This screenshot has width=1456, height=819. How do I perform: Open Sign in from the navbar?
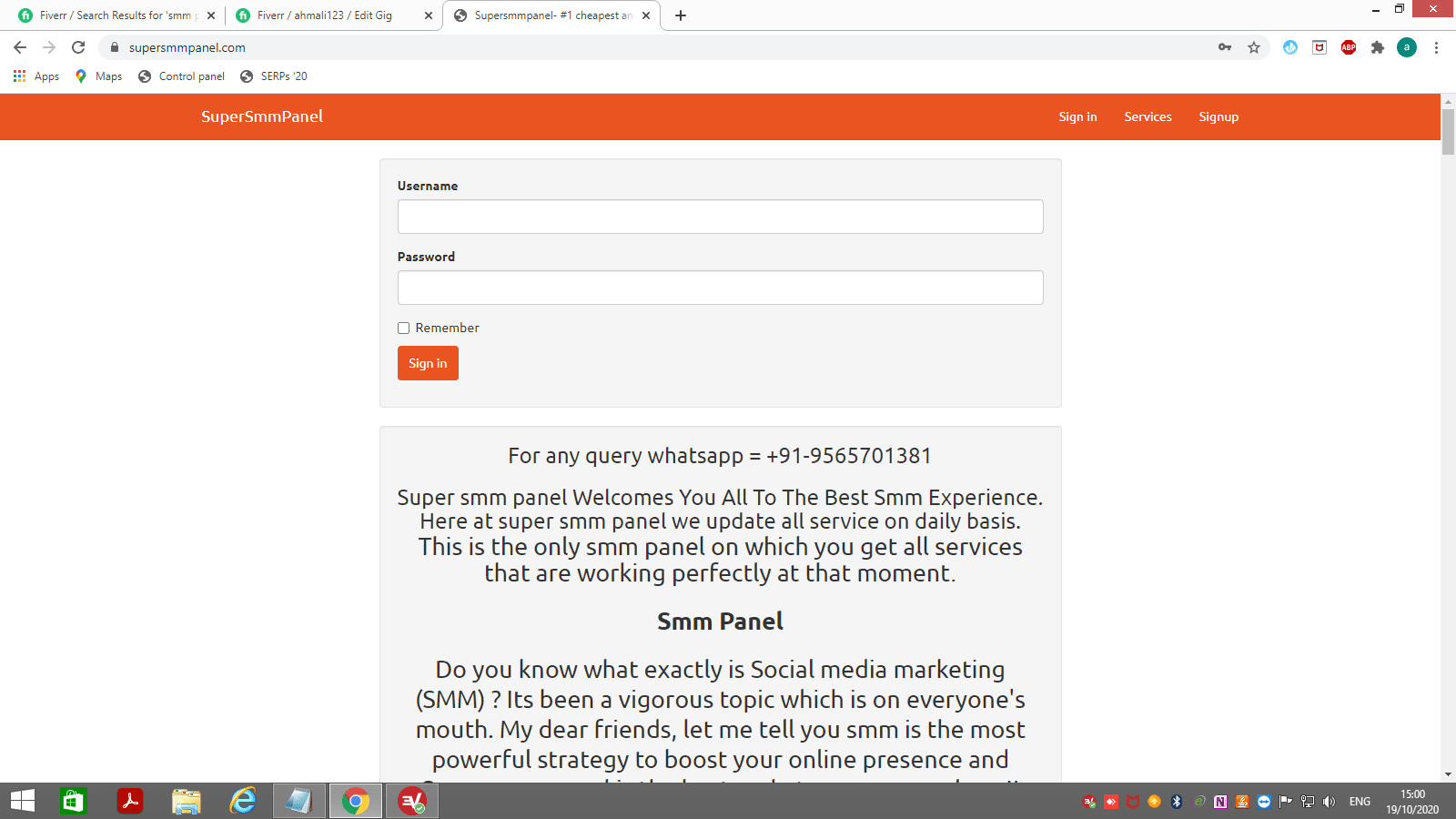click(x=1077, y=116)
